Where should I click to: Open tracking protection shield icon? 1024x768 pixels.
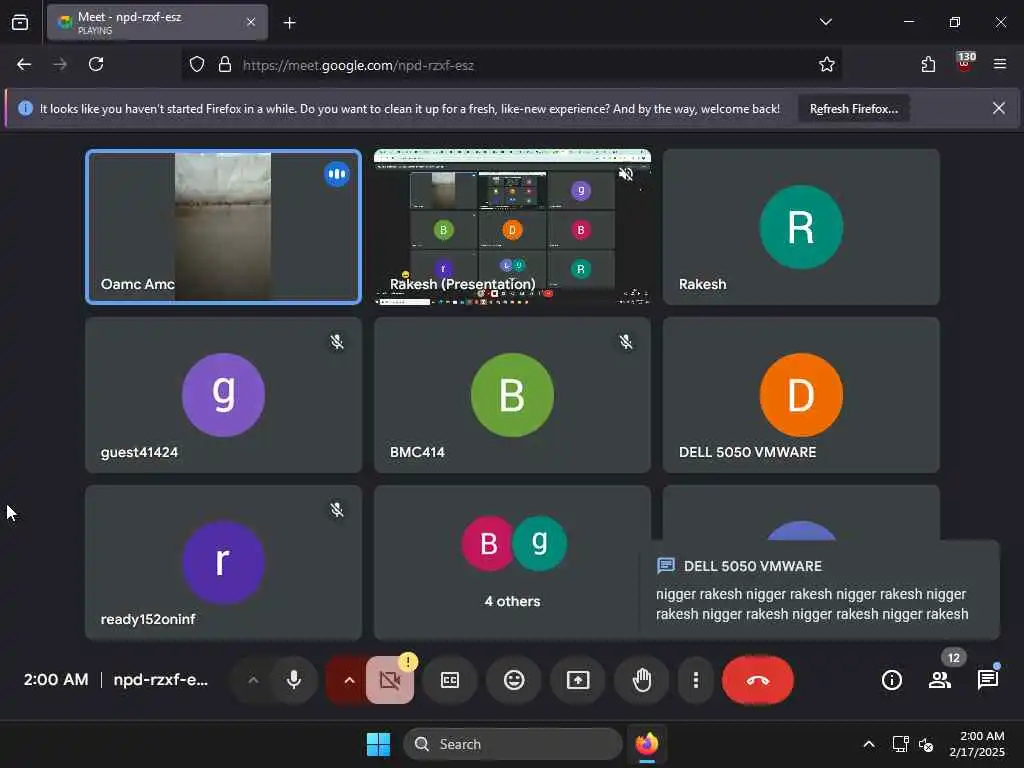pyautogui.click(x=197, y=64)
